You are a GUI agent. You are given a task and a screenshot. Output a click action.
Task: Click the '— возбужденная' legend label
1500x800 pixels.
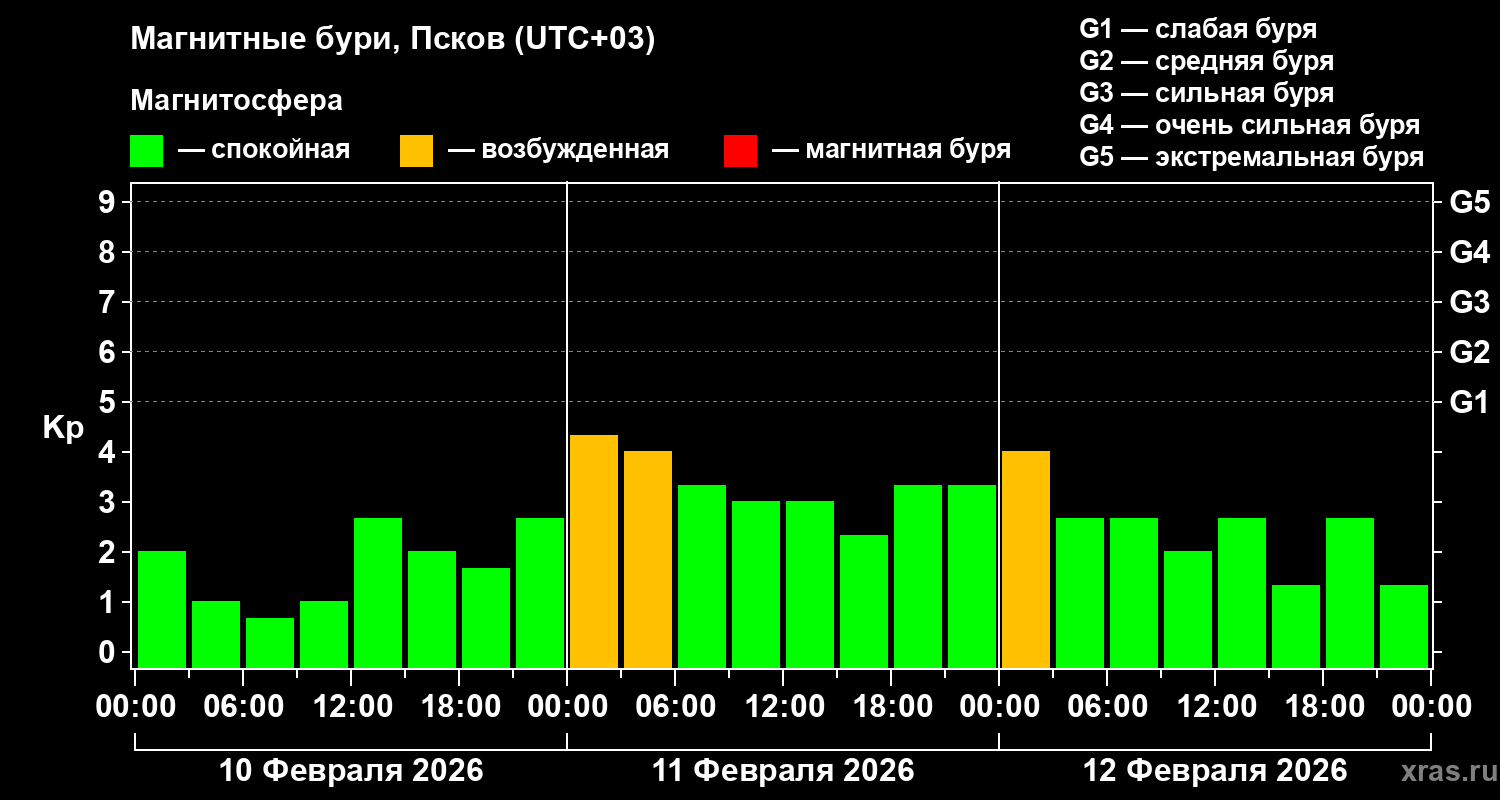559,150
